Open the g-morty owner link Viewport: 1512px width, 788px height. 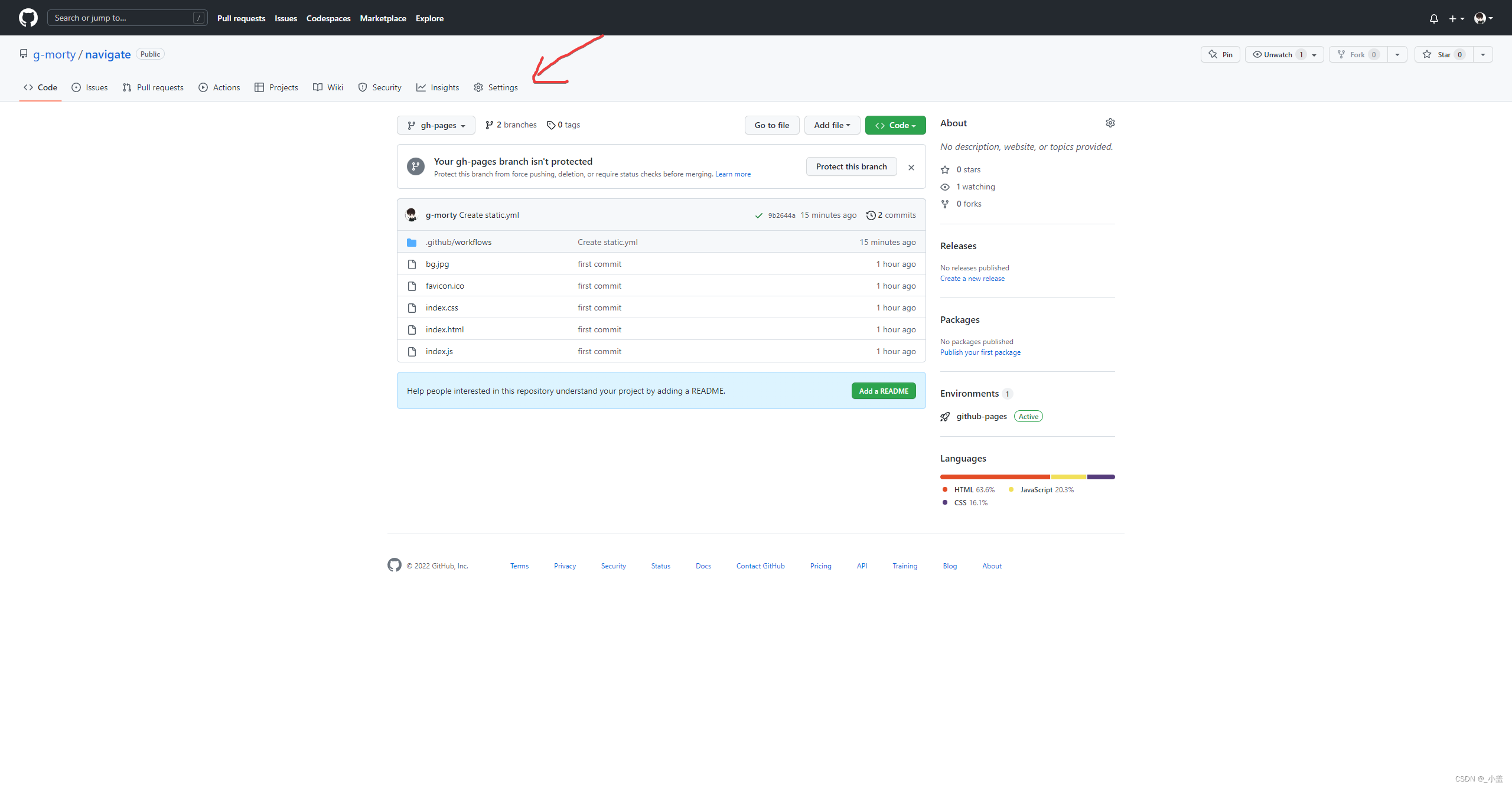(54, 54)
